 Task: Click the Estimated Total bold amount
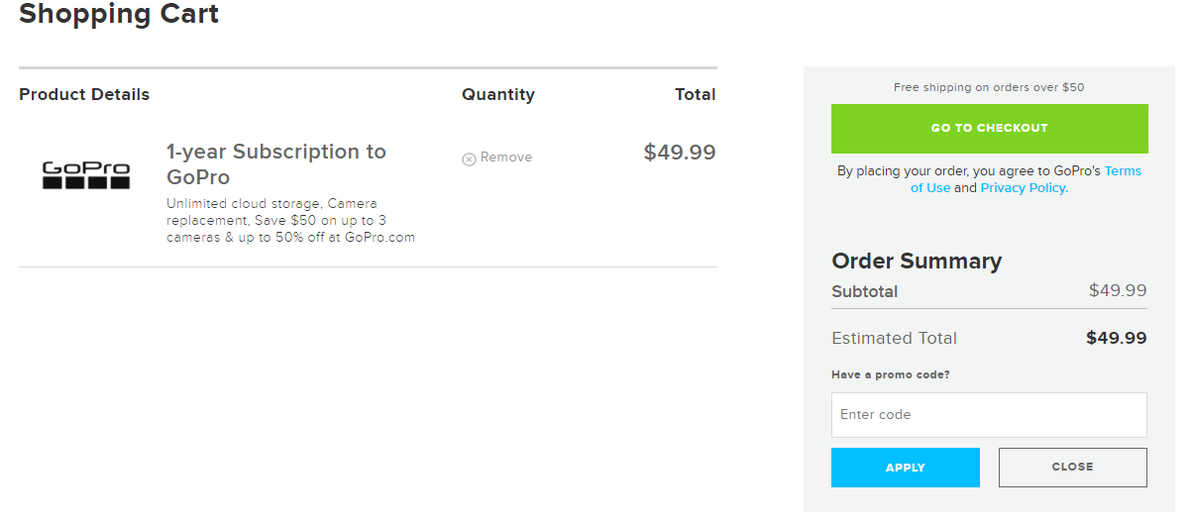pyautogui.click(x=1116, y=338)
